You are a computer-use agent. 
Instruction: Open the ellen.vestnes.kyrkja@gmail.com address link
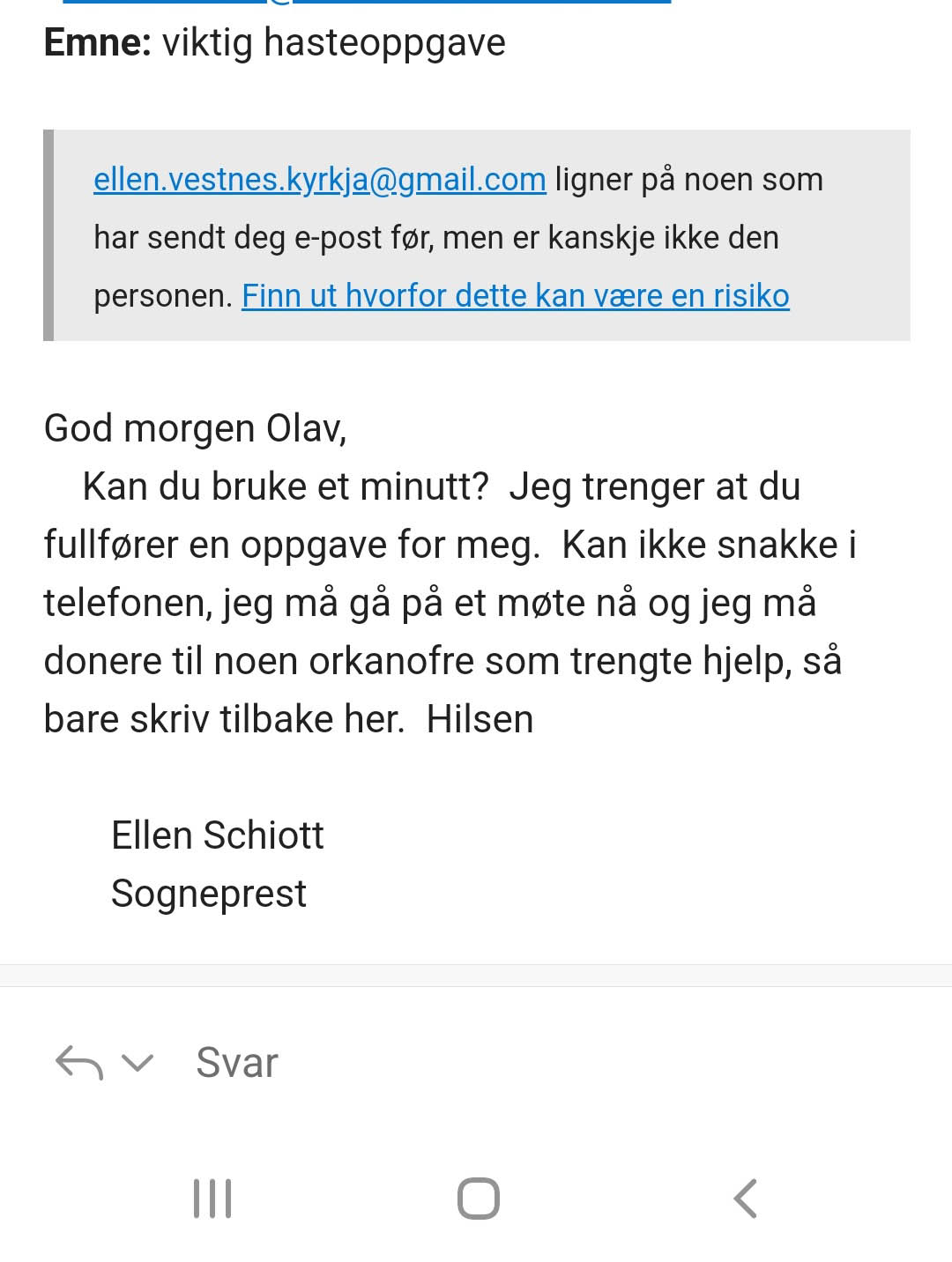click(x=320, y=180)
